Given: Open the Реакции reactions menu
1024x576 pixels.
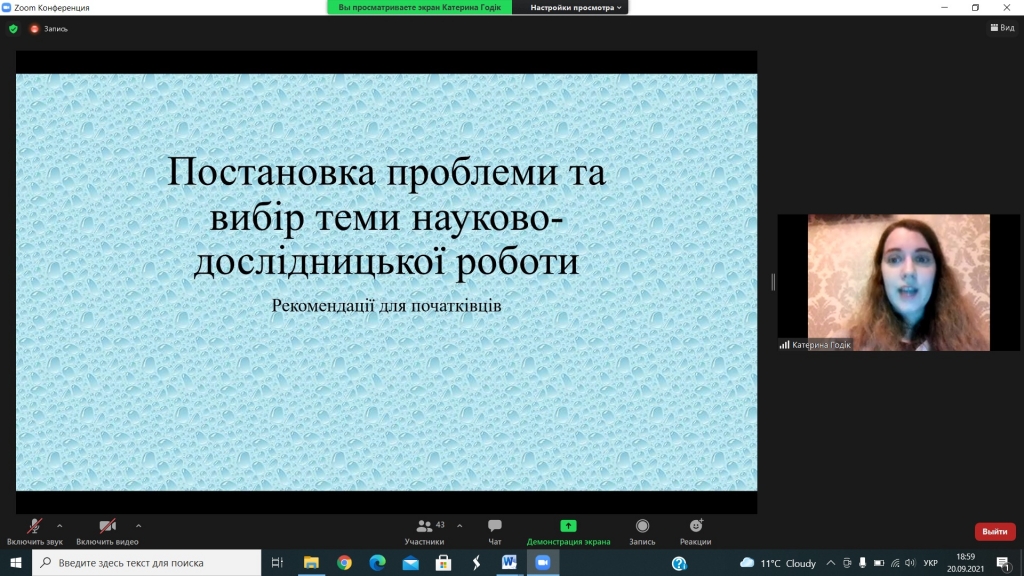Looking at the screenshot, I should [696, 527].
